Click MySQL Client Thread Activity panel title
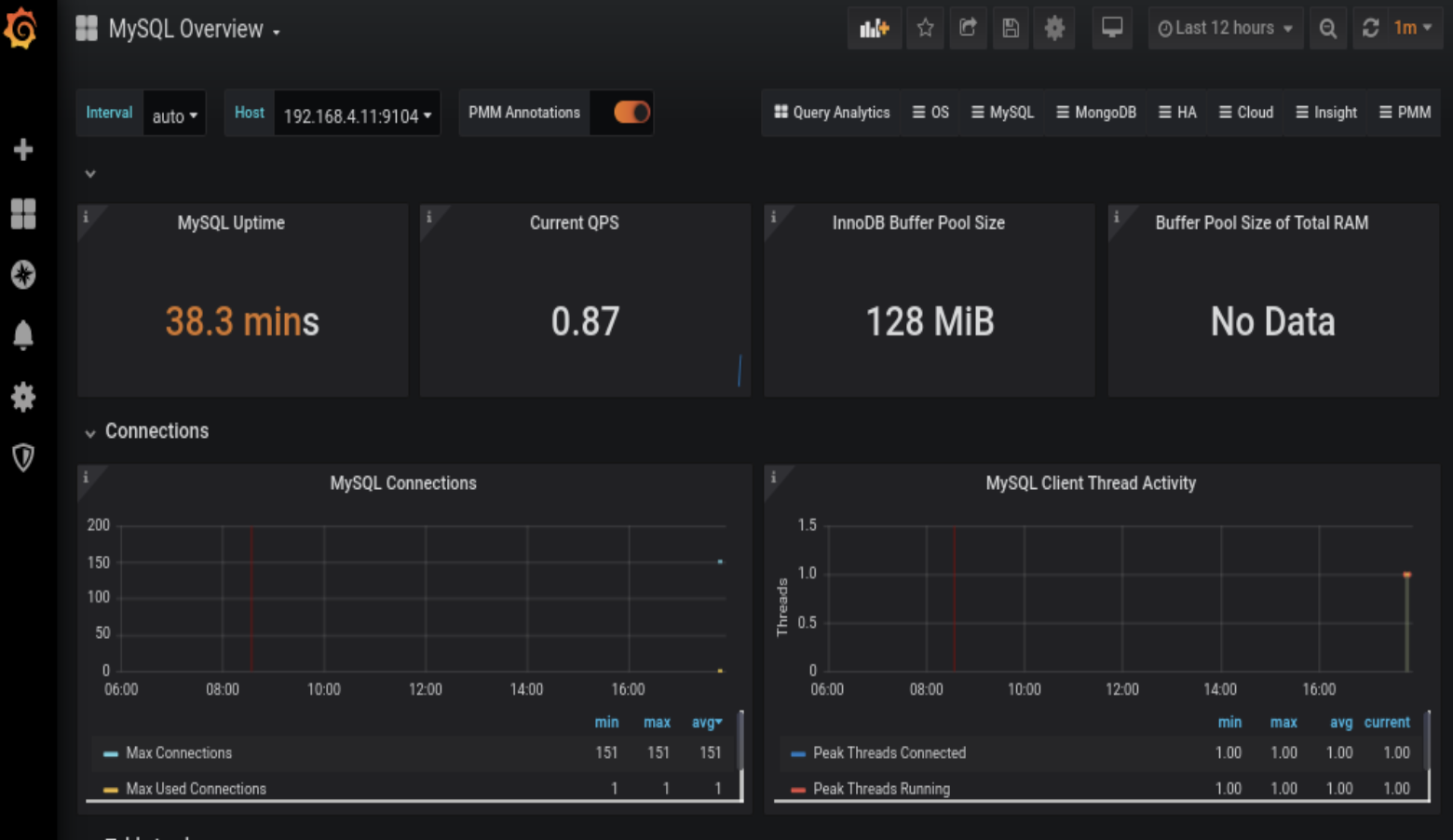This screenshot has height=840, width=1453. tap(1091, 483)
